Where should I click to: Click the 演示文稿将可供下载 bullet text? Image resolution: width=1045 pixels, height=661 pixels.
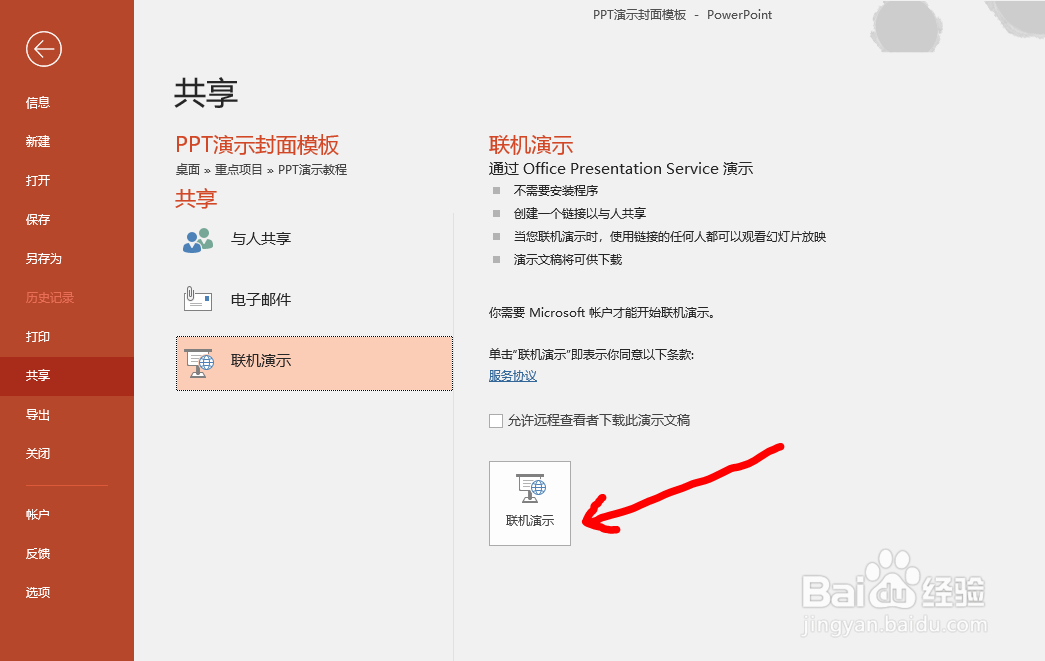[568, 260]
